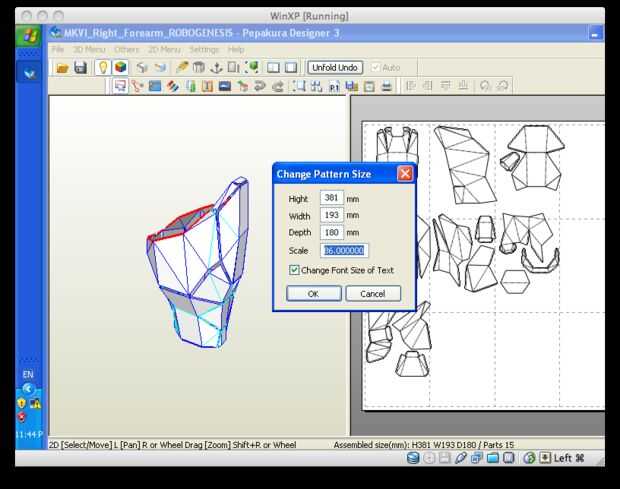
Task: Switch to single pane window layout
Action: coord(291,68)
